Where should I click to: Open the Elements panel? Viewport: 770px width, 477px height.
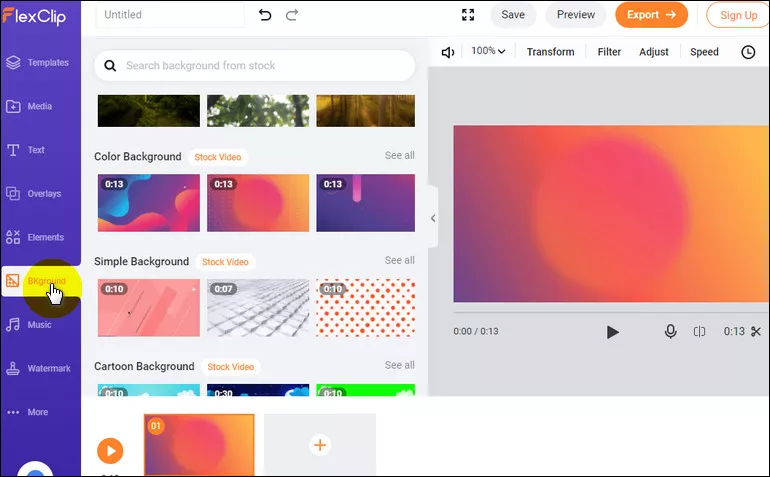click(35, 237)
